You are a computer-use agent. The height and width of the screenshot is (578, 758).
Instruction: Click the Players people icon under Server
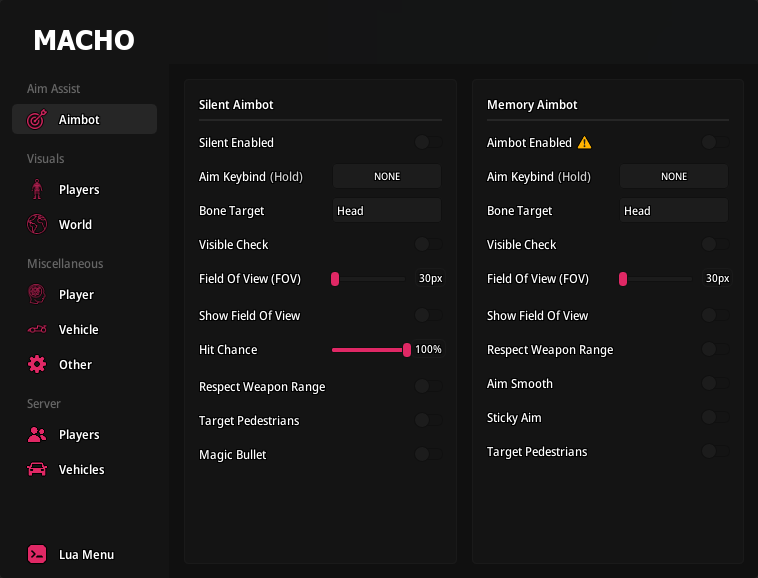click(x=37, y=435)
